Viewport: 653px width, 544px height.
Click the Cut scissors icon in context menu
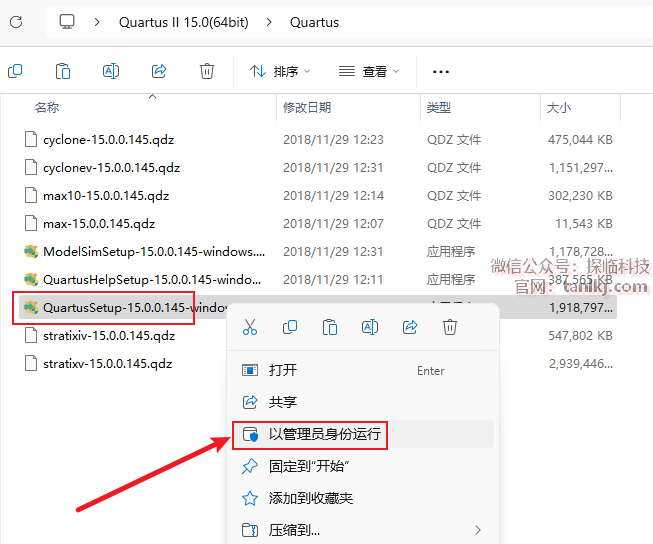click(250, 327)
